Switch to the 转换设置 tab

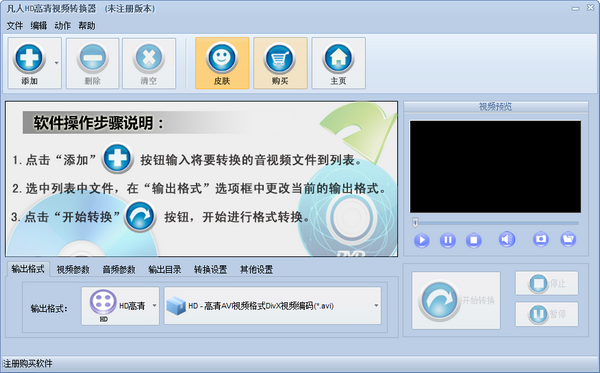[210, 269]
